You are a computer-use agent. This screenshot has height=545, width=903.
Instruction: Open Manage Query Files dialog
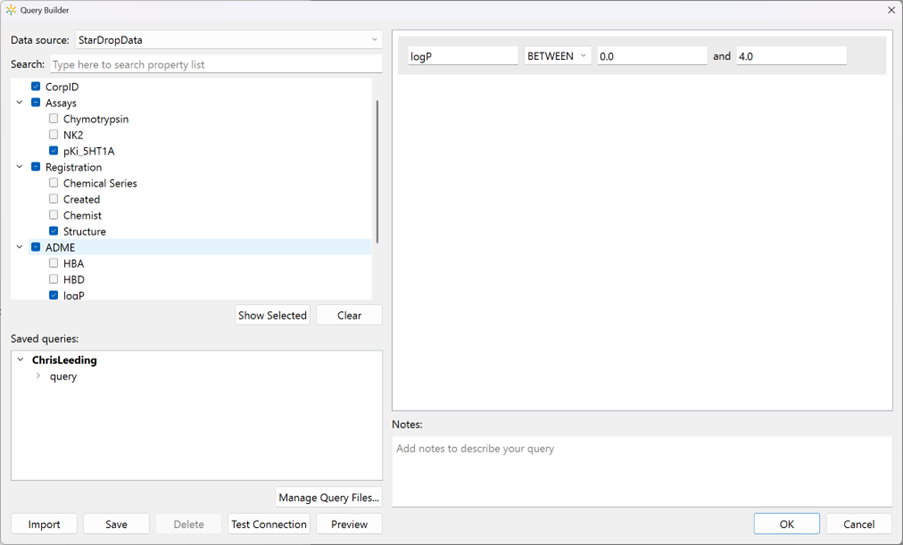pos(328,497)
